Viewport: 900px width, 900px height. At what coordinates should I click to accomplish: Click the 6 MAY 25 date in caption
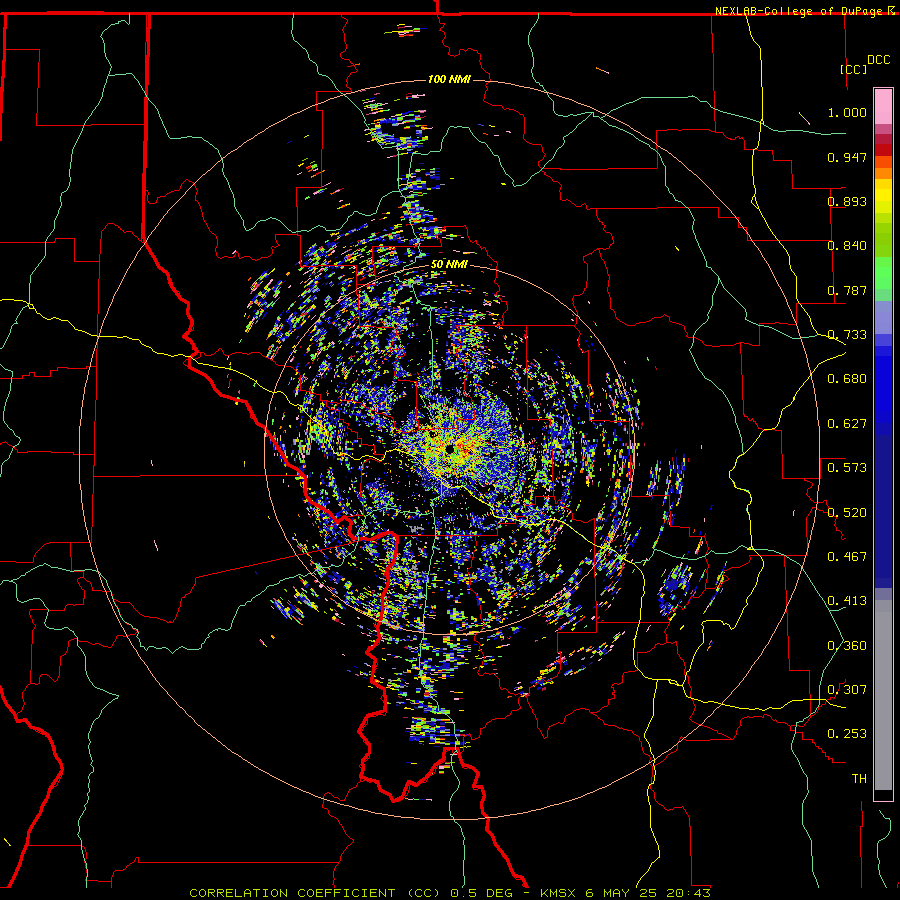[x=621, y=893]
